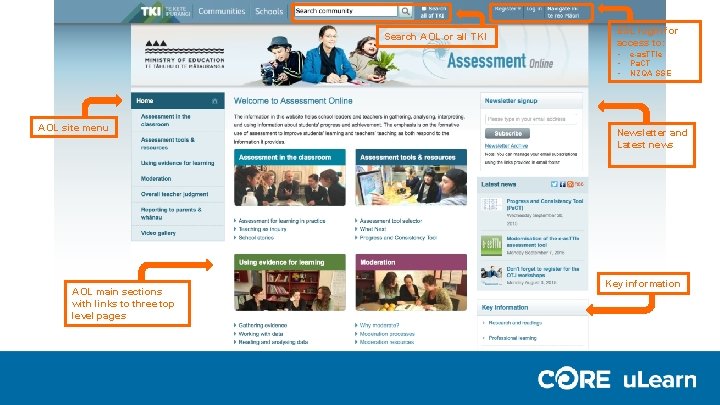Open Research and readings link

(x=515, y=323)
